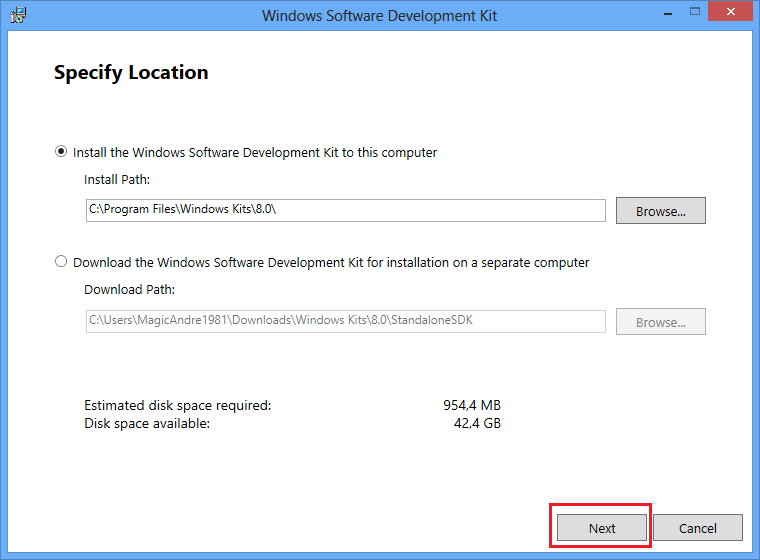Maximize the setup window
Screen dimensions: 760x560
click(x=695, y=12)
